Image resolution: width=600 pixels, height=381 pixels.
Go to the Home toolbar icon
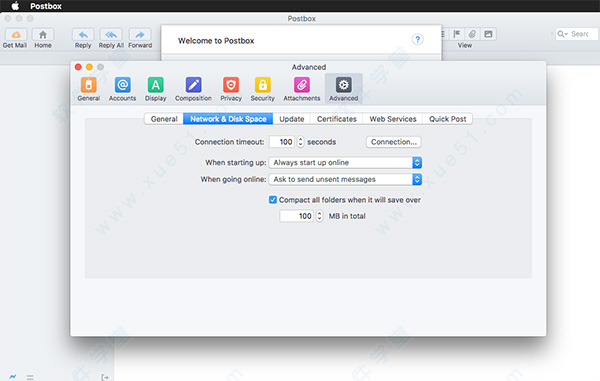43,35
